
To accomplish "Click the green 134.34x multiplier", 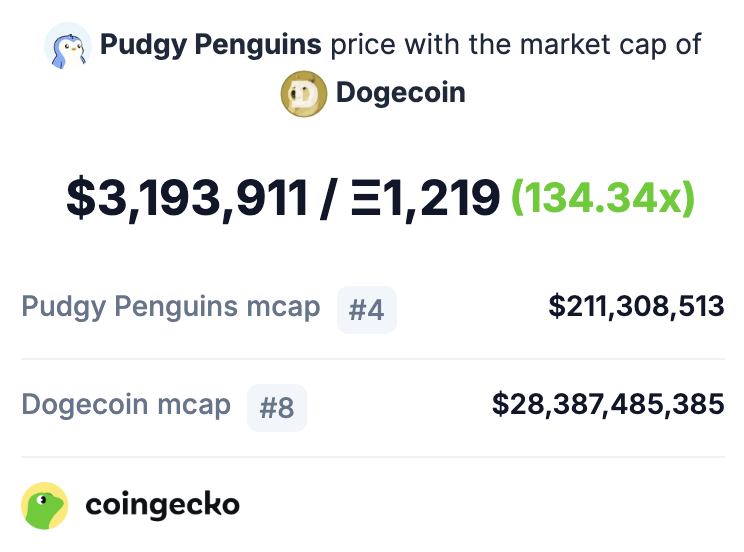I will (x=603, y=198).
